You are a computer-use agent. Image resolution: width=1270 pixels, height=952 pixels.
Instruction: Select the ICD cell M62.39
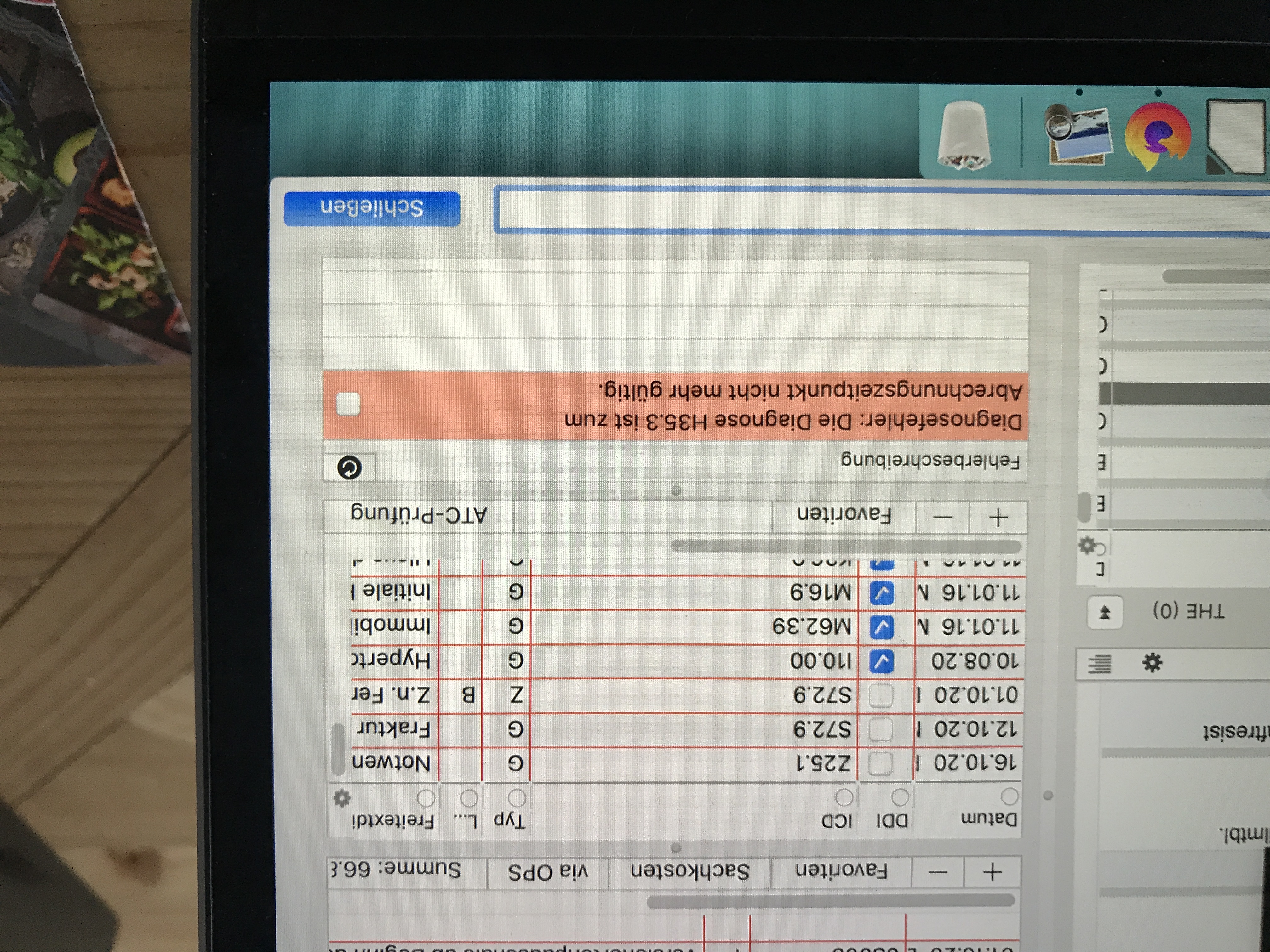click(x=812, y=626)
